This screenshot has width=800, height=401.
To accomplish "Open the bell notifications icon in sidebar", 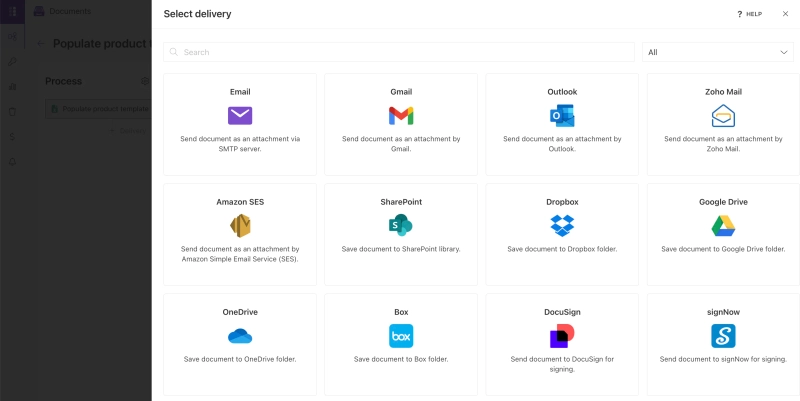I will click(x=12, y=161).
